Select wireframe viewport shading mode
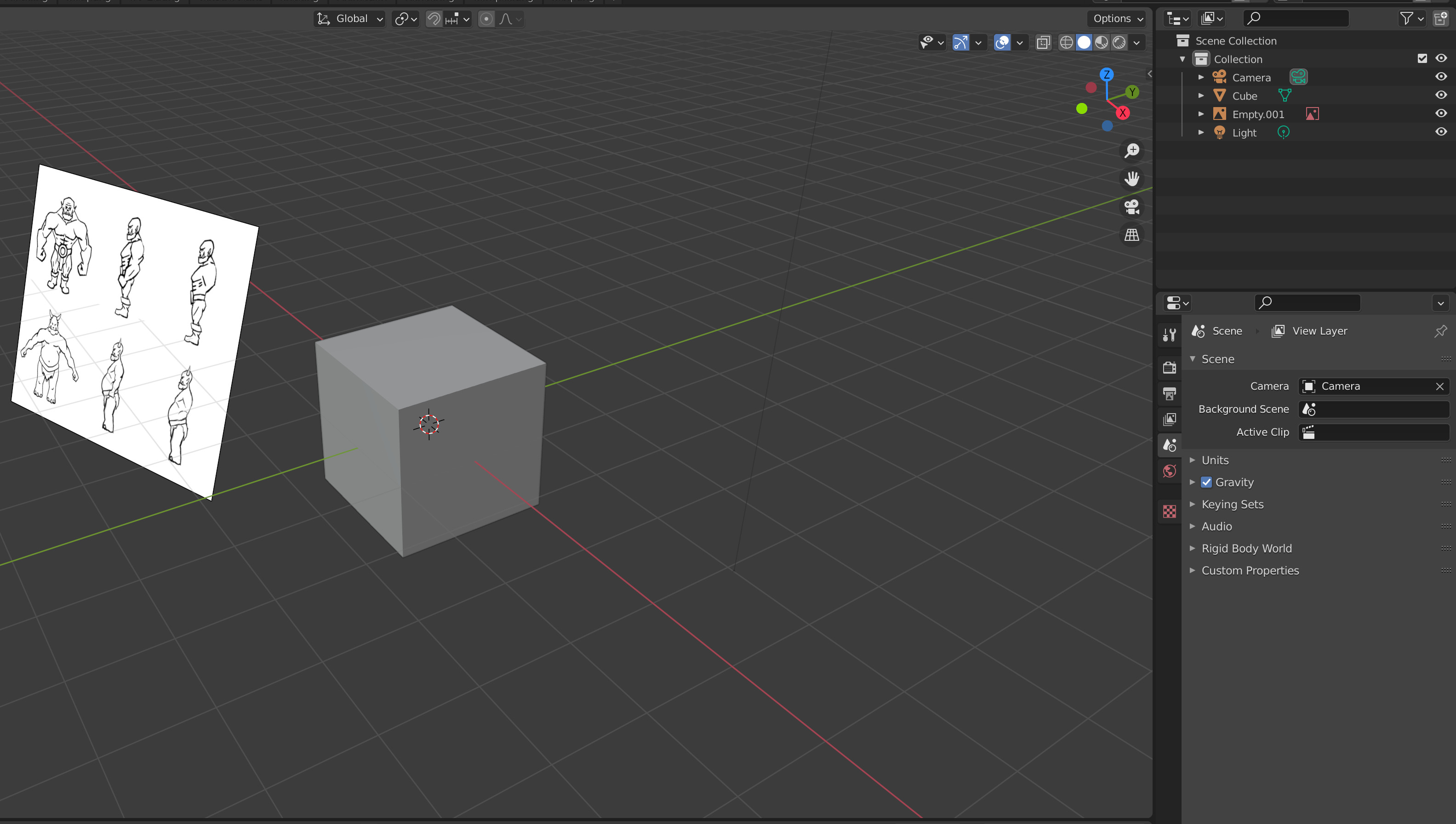The height and width of the screenshot is (824, 1456). tap(1066, 42)
